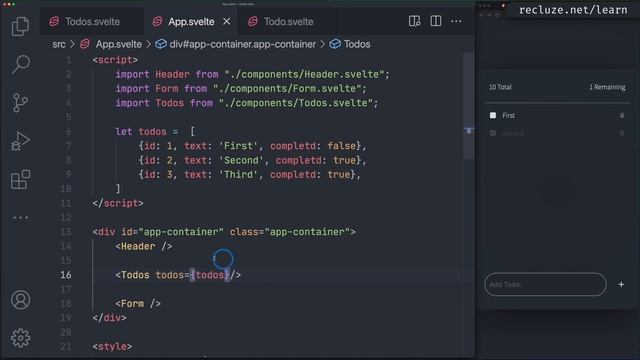Toggle the Second todo checkbox
640x360 pixels.
[493, 133]
